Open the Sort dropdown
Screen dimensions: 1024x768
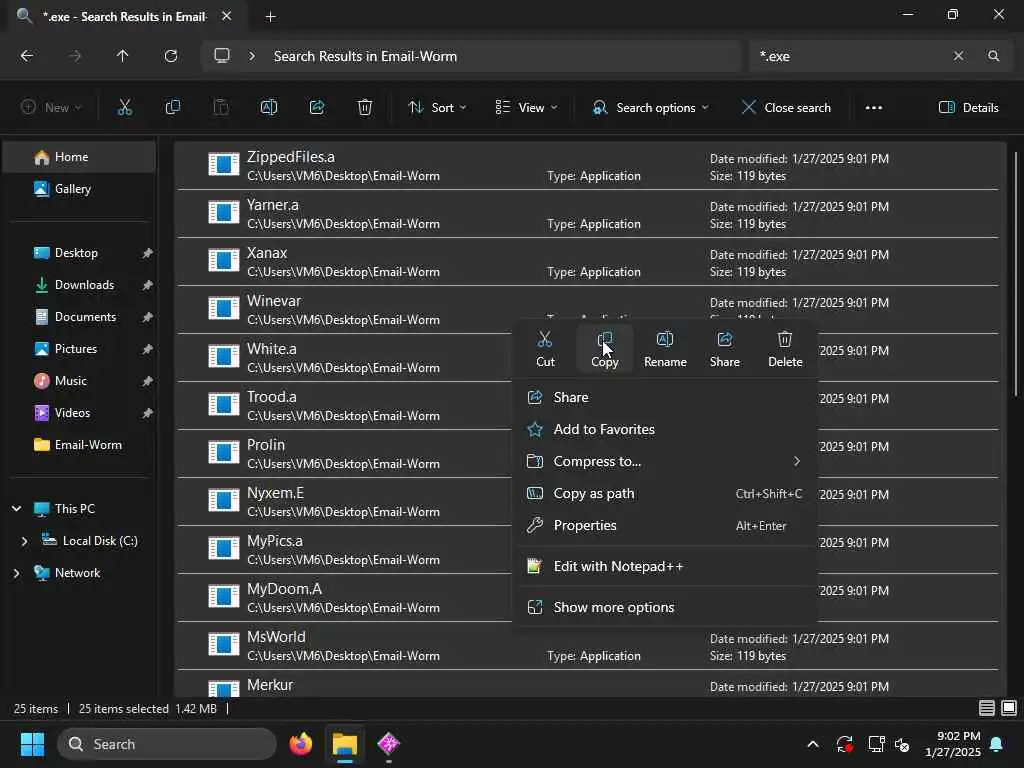437,108
